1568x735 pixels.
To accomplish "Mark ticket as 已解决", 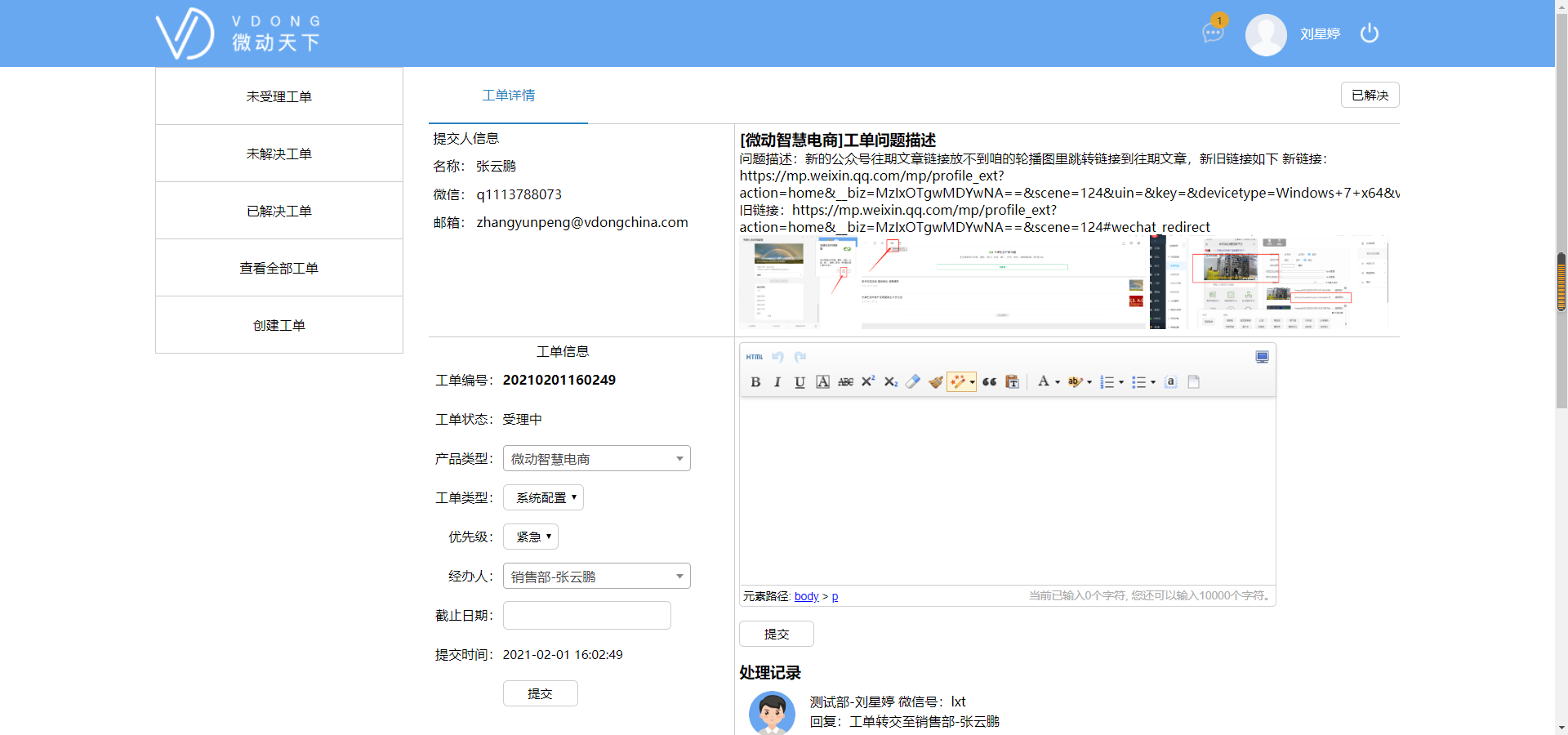I will (1370, 95).
